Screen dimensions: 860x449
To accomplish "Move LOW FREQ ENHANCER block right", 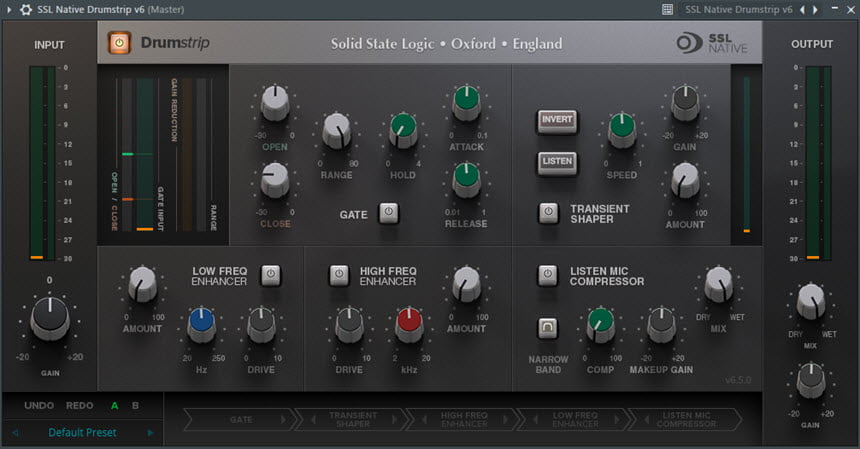I will click(616, 420).
